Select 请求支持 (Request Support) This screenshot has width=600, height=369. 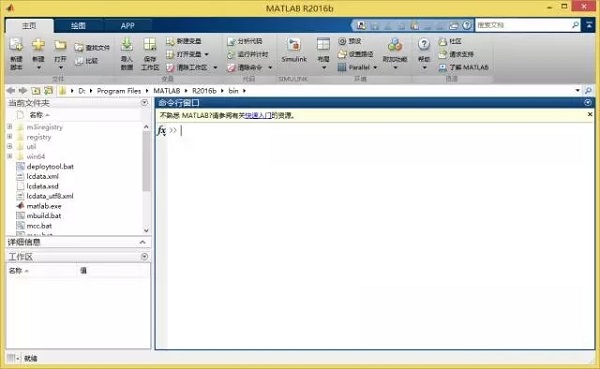pos(456,54)
